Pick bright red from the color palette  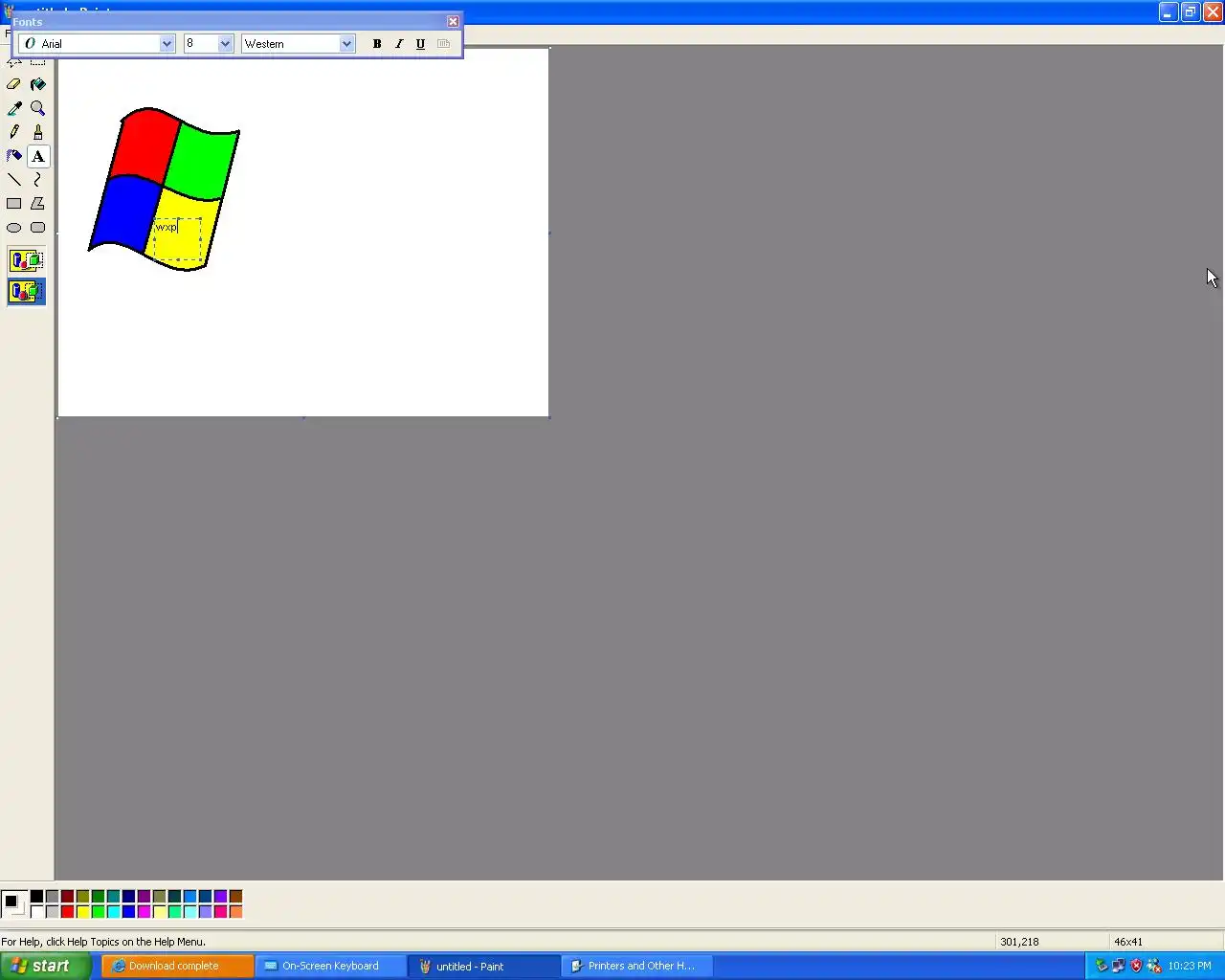pos(67,911)
